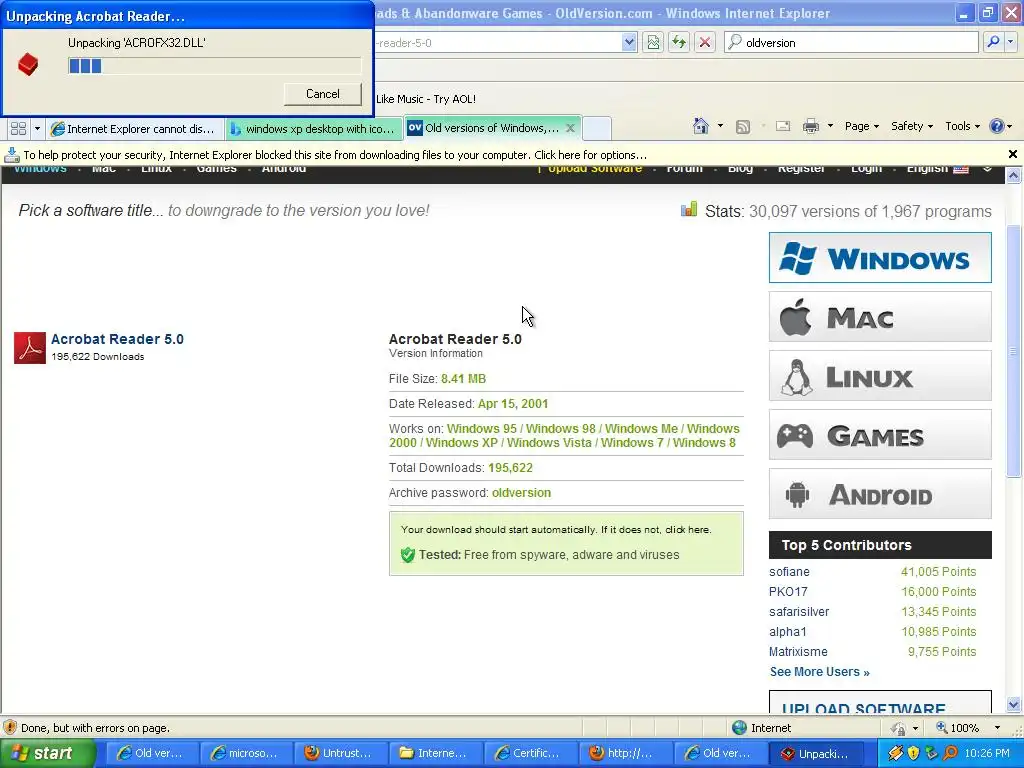This screenshot has height=768, width=1024.
Task: Cancel the Acrobat Reader unpacking
Action: (323, 94)
